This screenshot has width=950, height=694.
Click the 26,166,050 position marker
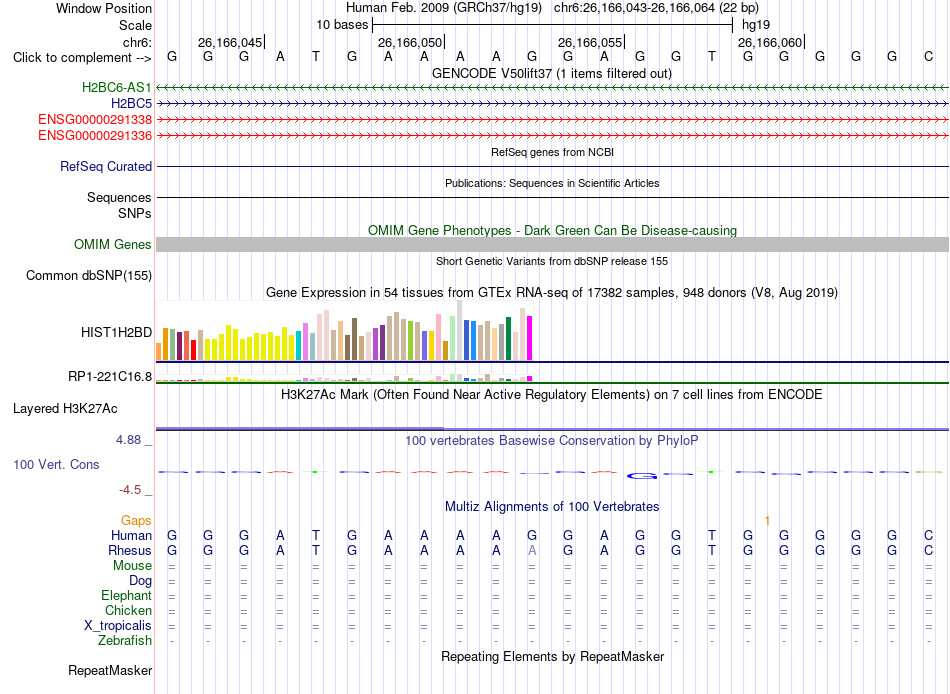(410, 42)
